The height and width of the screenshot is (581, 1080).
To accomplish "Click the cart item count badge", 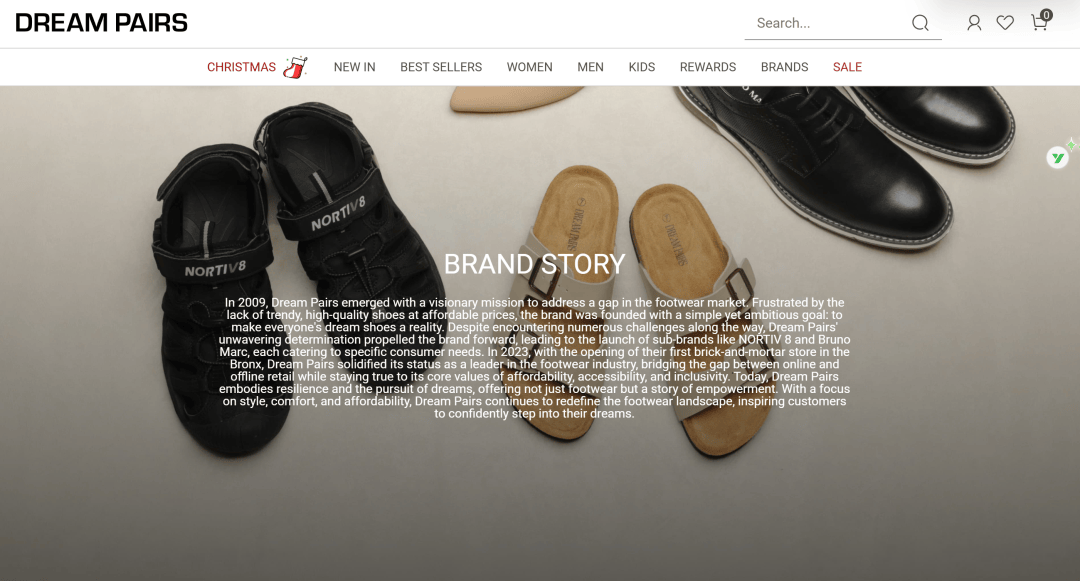I will (1046, 15).
